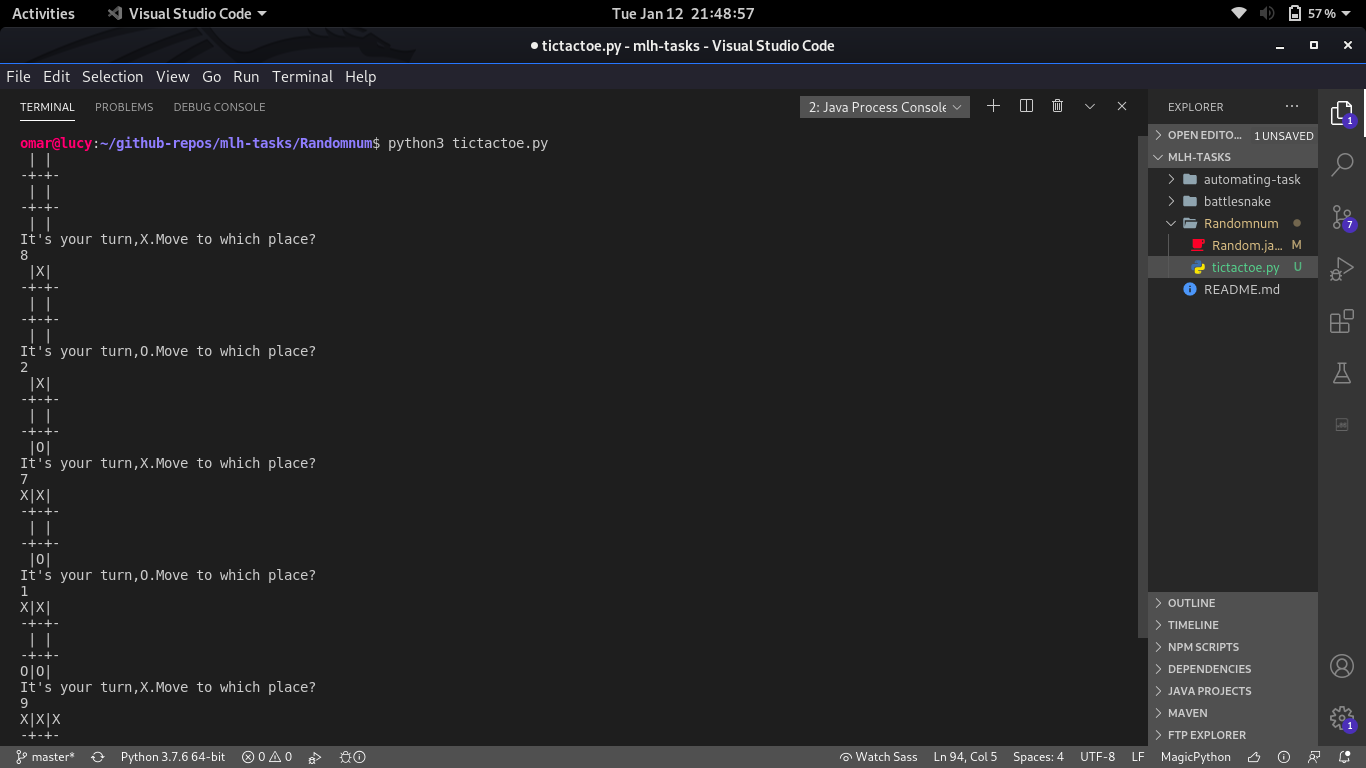This screenshot has height=768, width=1366.
Task: Click the thumbs-up icon in status bar
Action: point(1254,757)
